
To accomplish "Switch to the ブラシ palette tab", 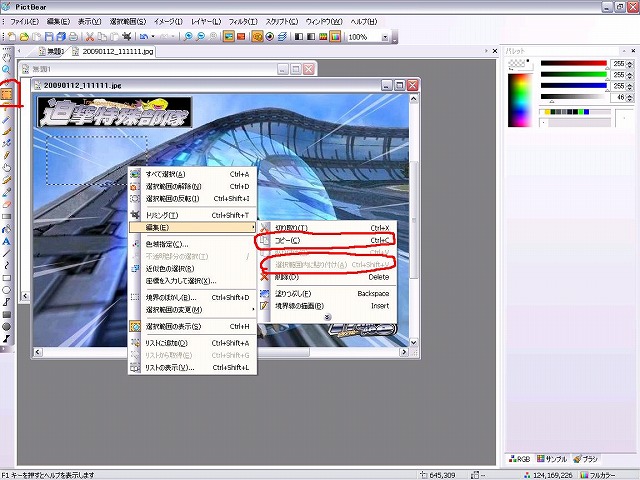I will (x=586, y=459).
